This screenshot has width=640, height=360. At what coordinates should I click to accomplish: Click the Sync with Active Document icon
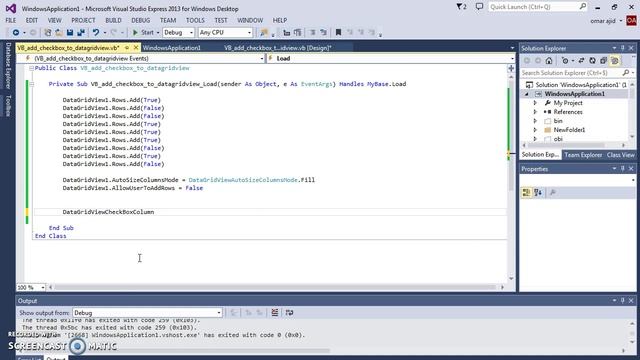coord(581,61)
